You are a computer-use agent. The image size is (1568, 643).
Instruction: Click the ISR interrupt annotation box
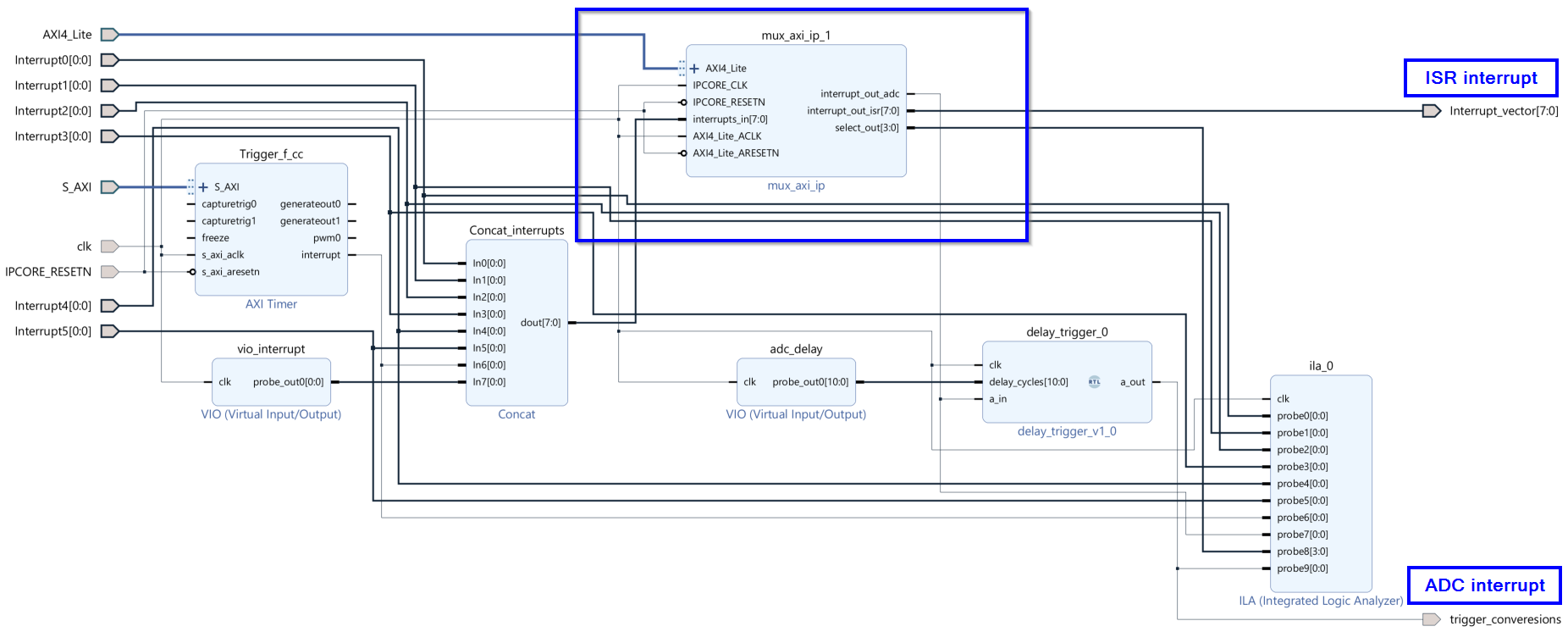[x=1480, y=78]
